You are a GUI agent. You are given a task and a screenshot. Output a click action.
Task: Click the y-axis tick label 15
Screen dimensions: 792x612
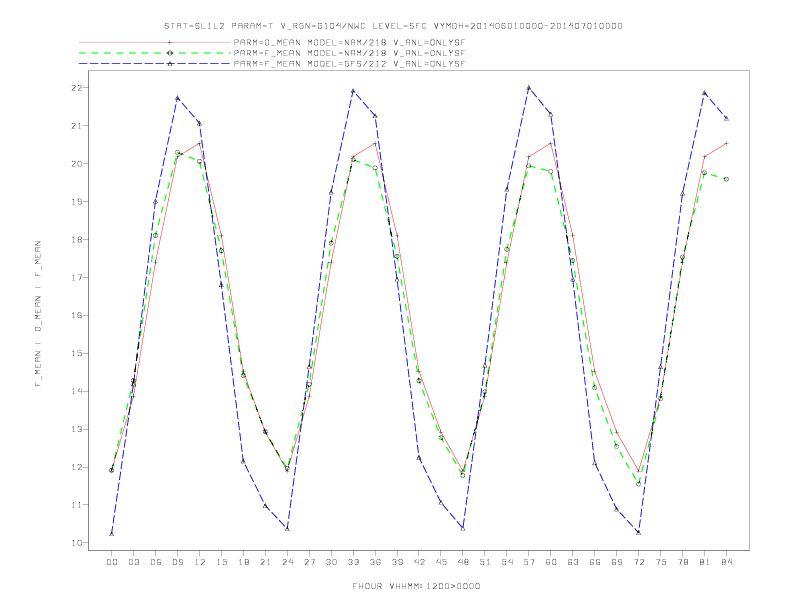pos(77,353)
